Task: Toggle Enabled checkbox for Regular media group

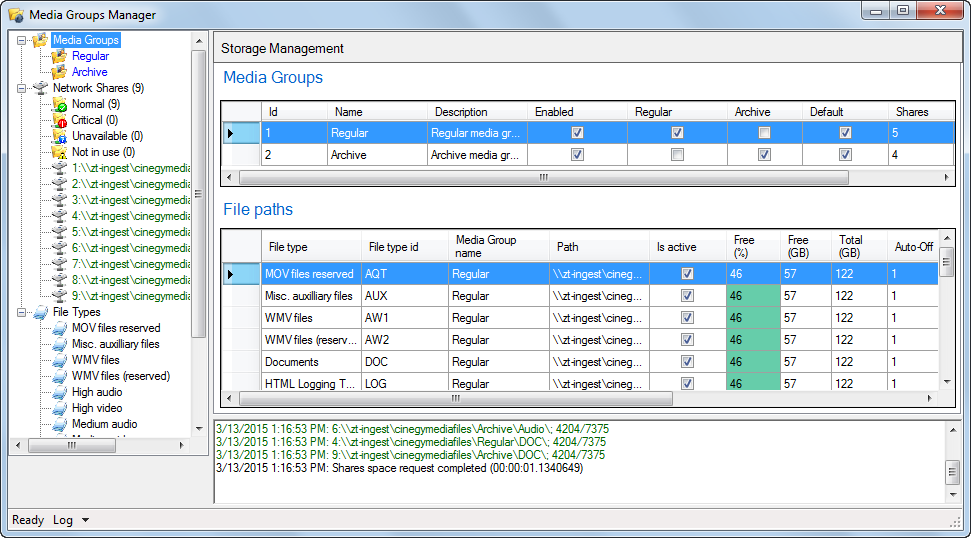Action: (x=577, y=132)
